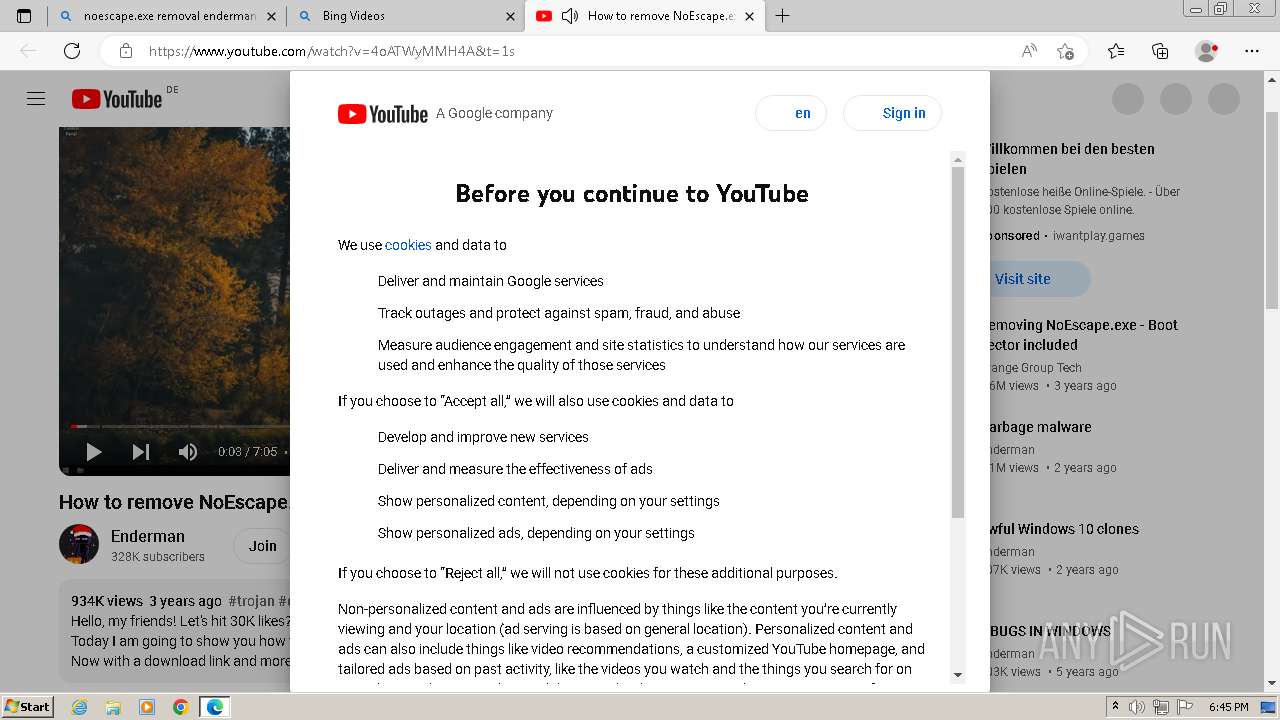The image size is (1280, 720).
Task: Skip to the next video
Action: pyautogui.click(x=141, y=452)
